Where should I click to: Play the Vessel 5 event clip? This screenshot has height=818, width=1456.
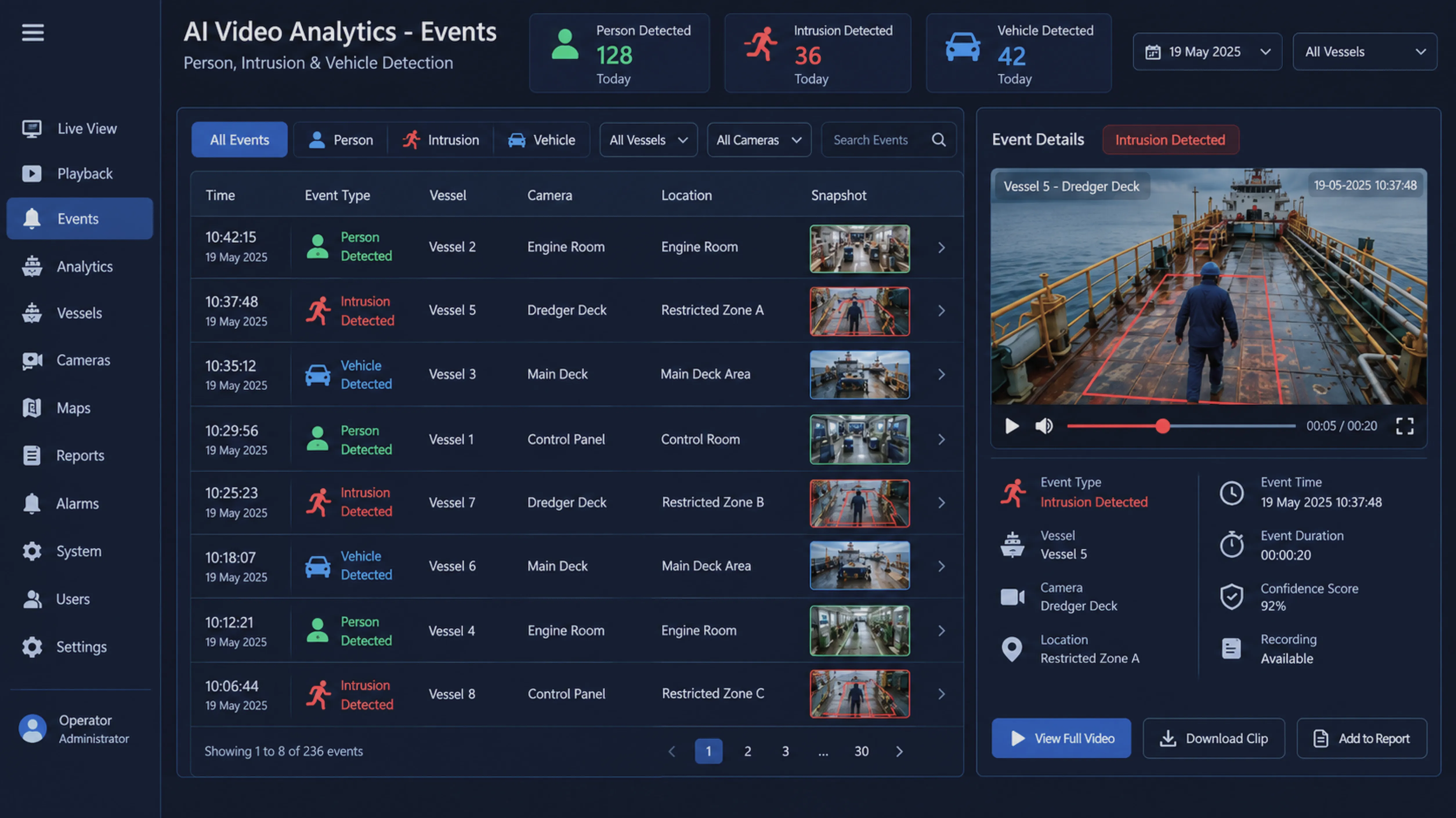pyautogui.click(x=1012, y=426)
